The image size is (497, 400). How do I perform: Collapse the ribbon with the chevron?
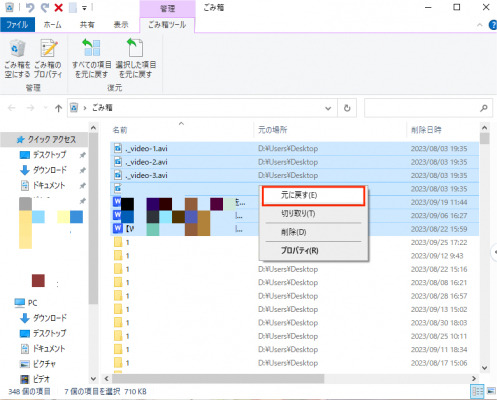pos(480,25)
